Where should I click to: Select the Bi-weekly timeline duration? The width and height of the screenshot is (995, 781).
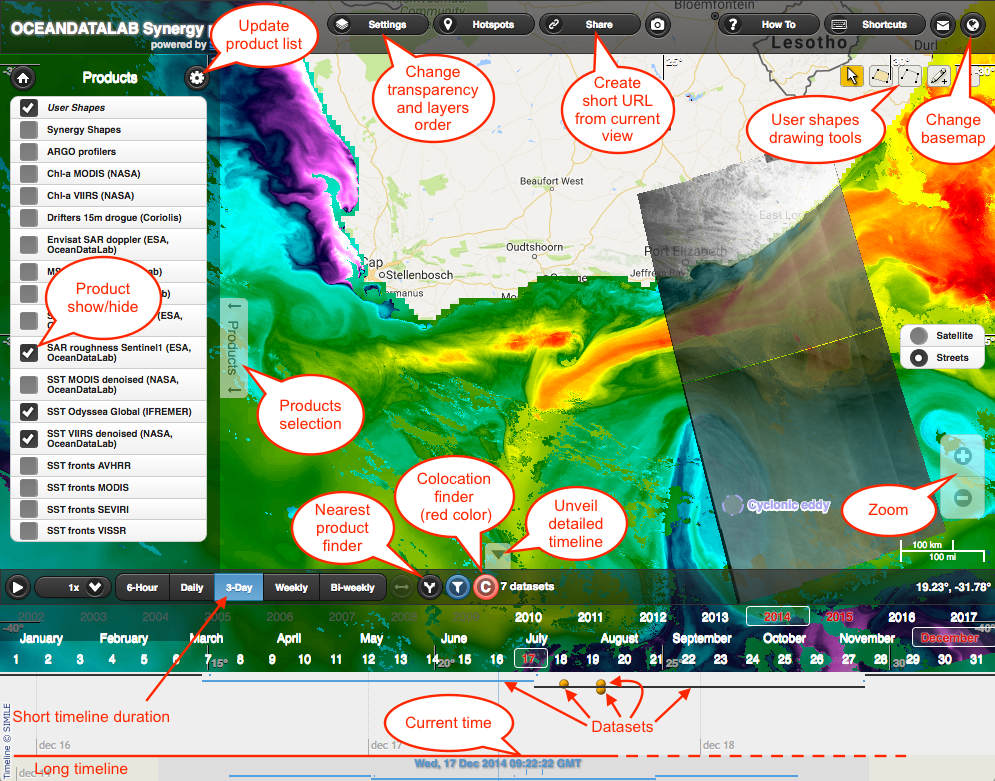[x=352, y=587]
